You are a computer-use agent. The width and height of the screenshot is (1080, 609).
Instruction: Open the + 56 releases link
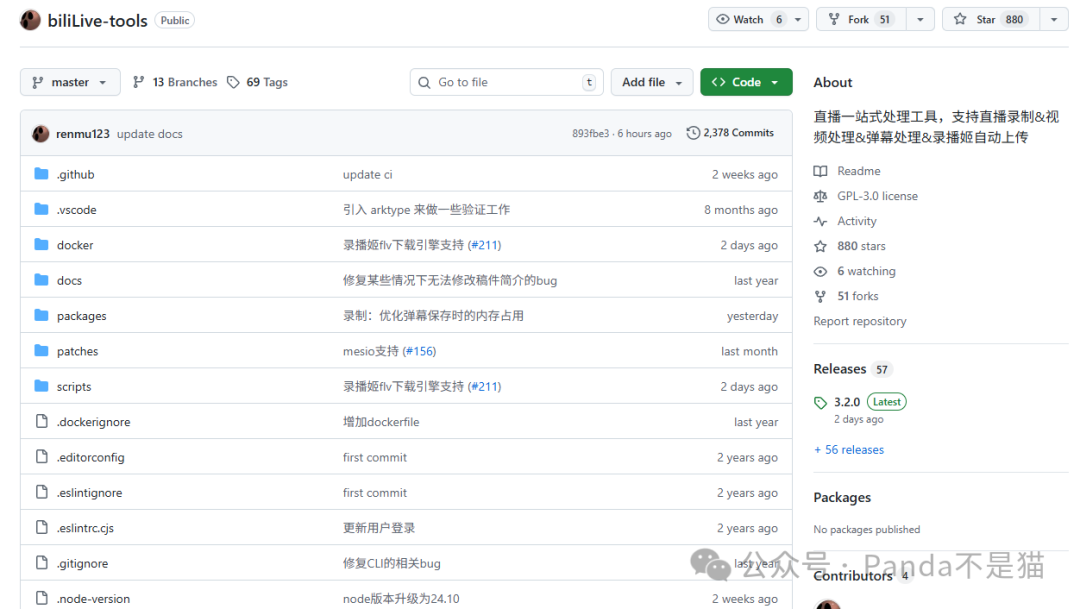click(x=849, y=450)
